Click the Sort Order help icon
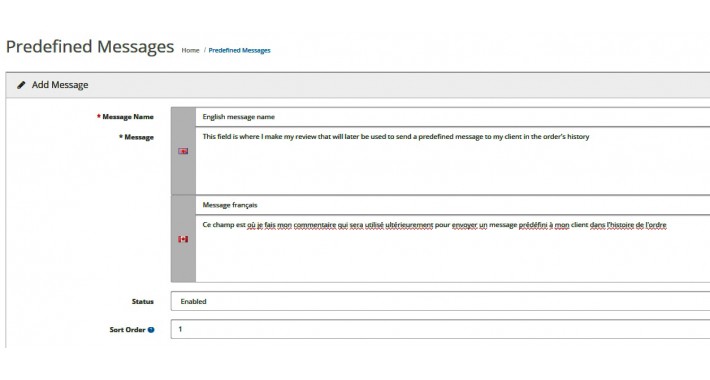 [151, 330]
